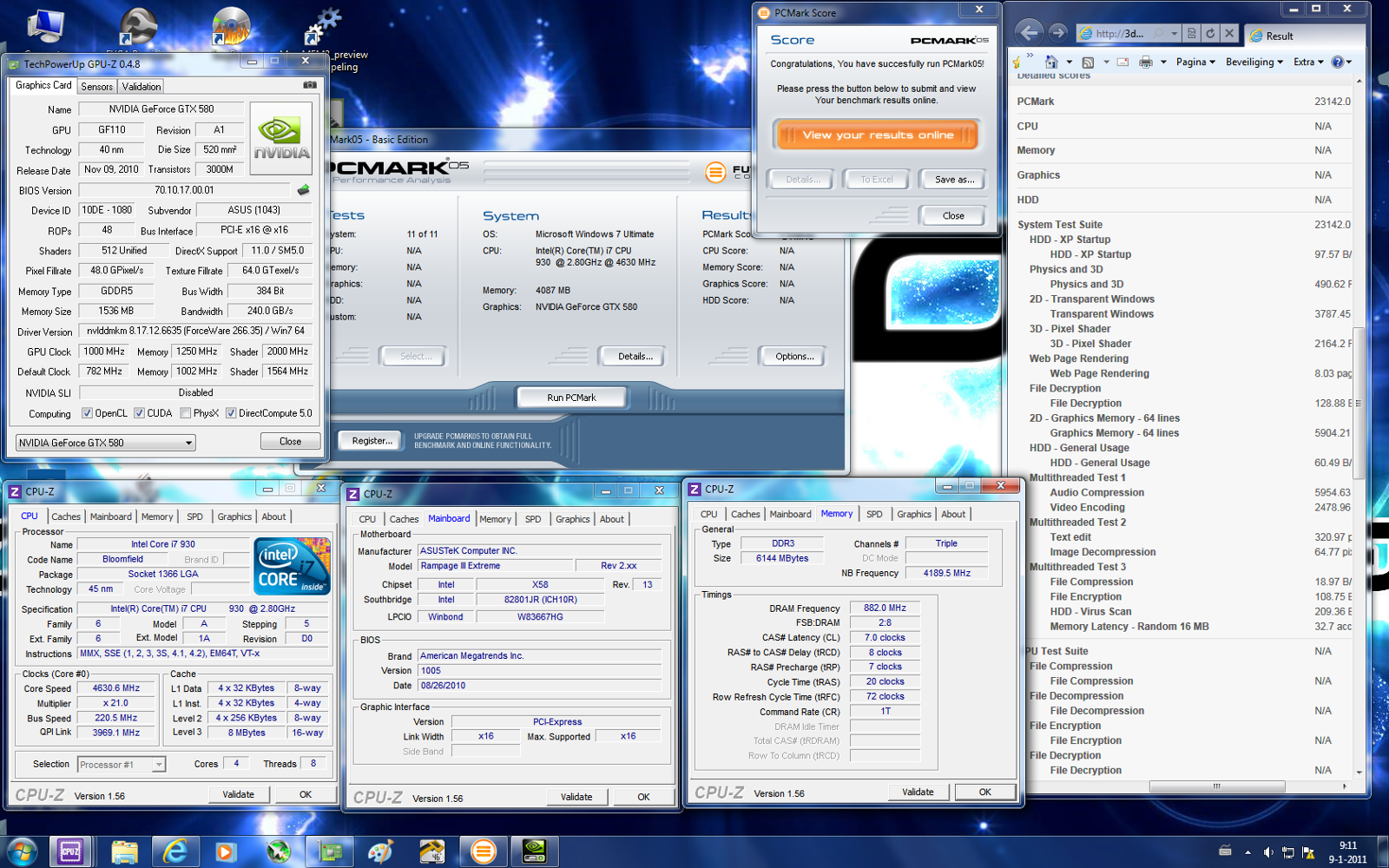Viewport: 1389px width, 868px height.
Task: Click Close button in PCMark Score dialog
Action: click(953, 215)
